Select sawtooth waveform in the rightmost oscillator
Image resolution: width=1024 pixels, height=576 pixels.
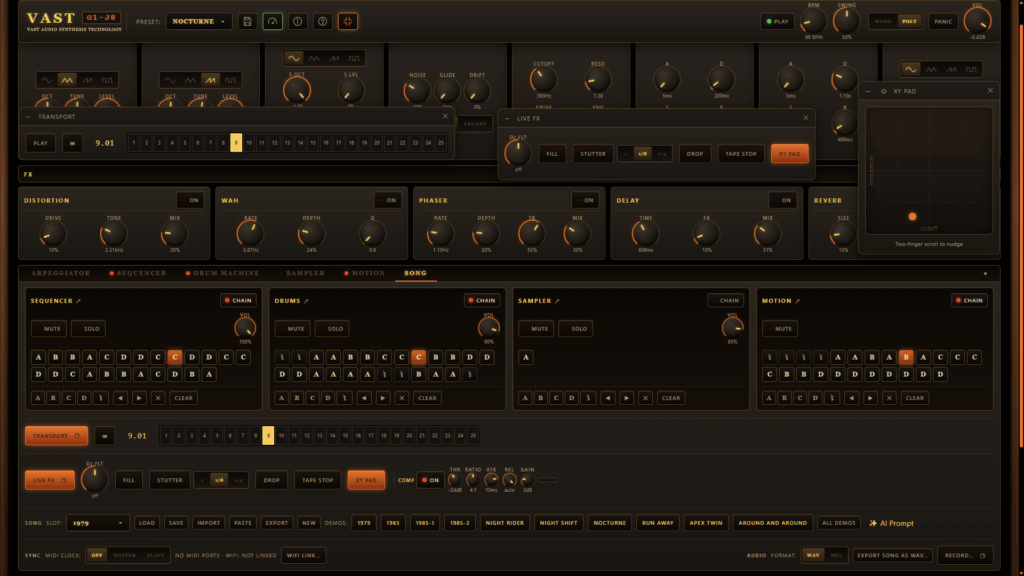pos(952,69)
